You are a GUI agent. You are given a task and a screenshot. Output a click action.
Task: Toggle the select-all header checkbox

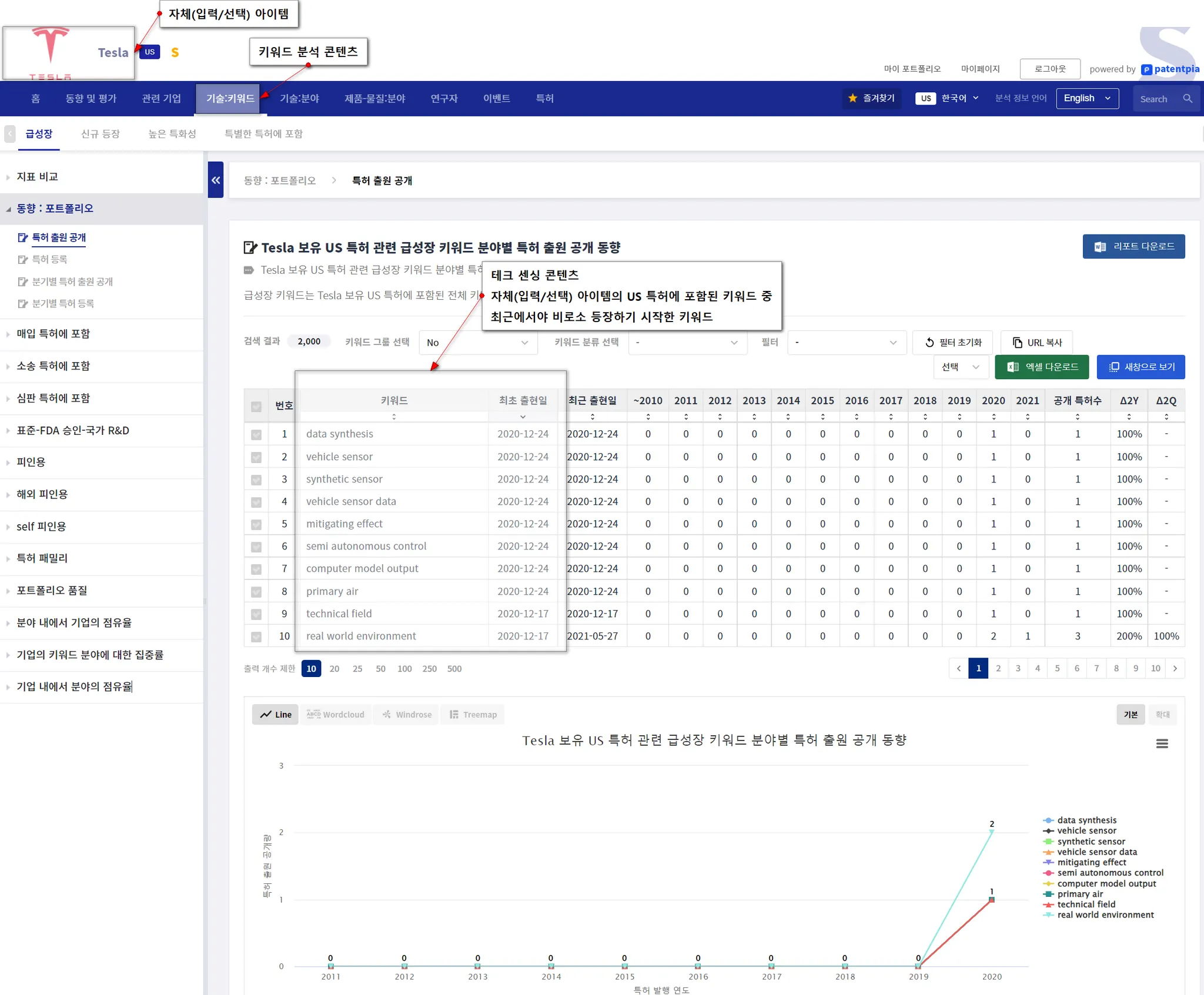point(256,406)
